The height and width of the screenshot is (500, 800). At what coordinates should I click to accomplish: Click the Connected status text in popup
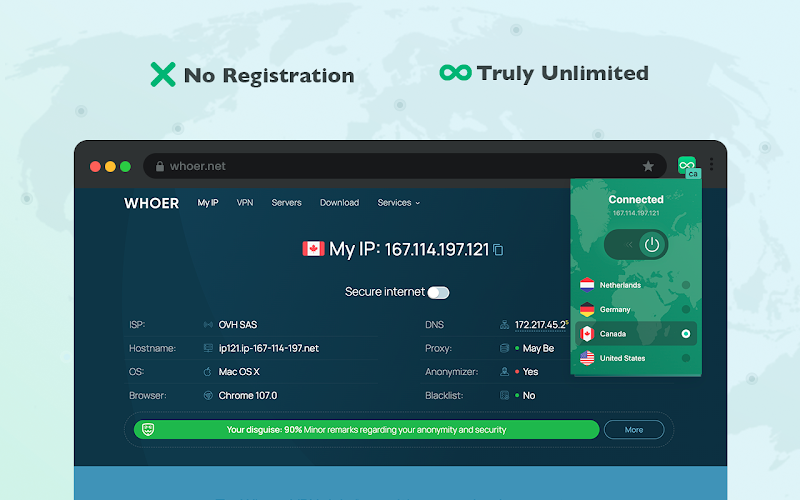[x=636, y=199]
